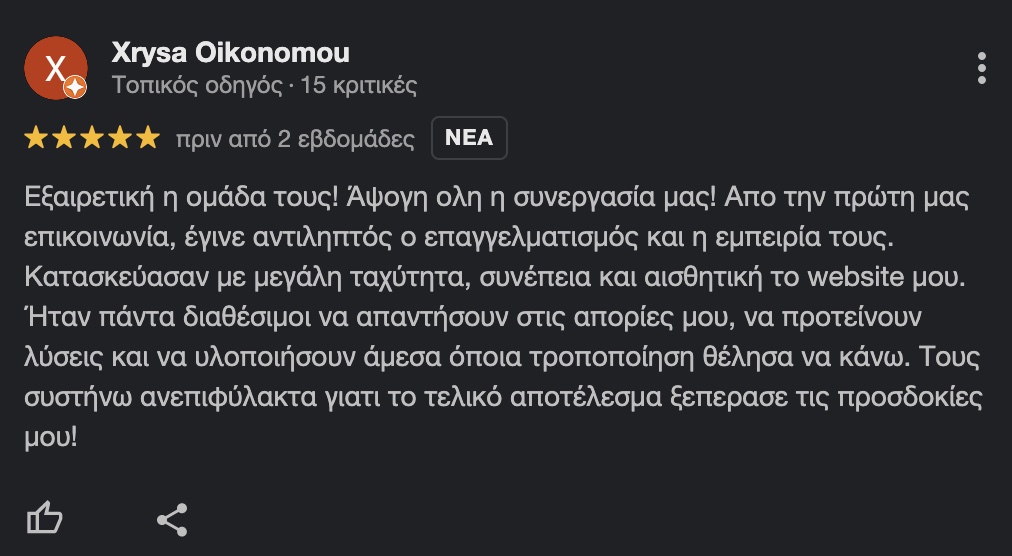Click the fourth yellow rating star
The width and height of the screenshot is (1012, 556).
click(120, 138)
